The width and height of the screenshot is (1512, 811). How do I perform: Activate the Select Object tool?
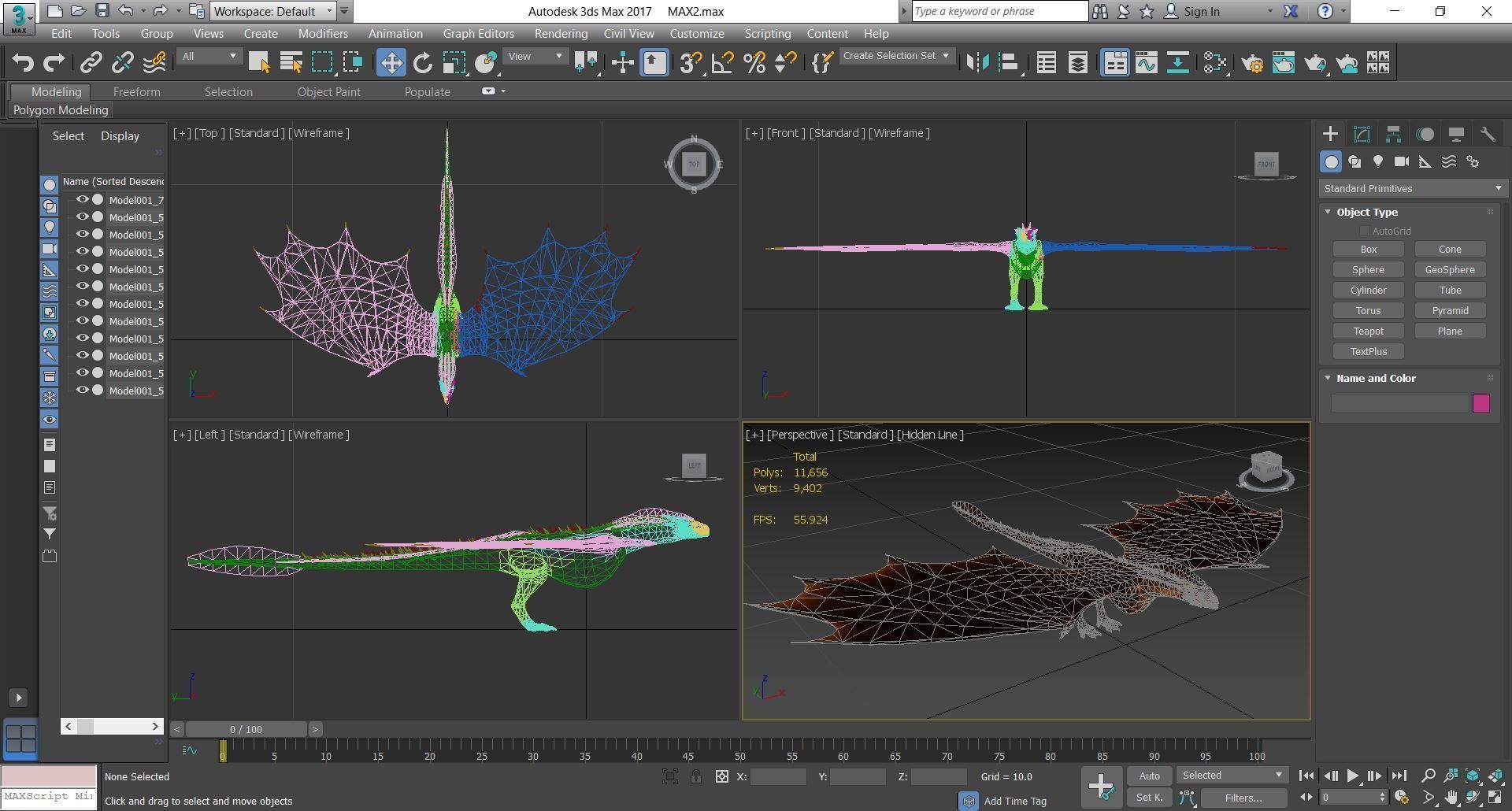pos(259,63)
